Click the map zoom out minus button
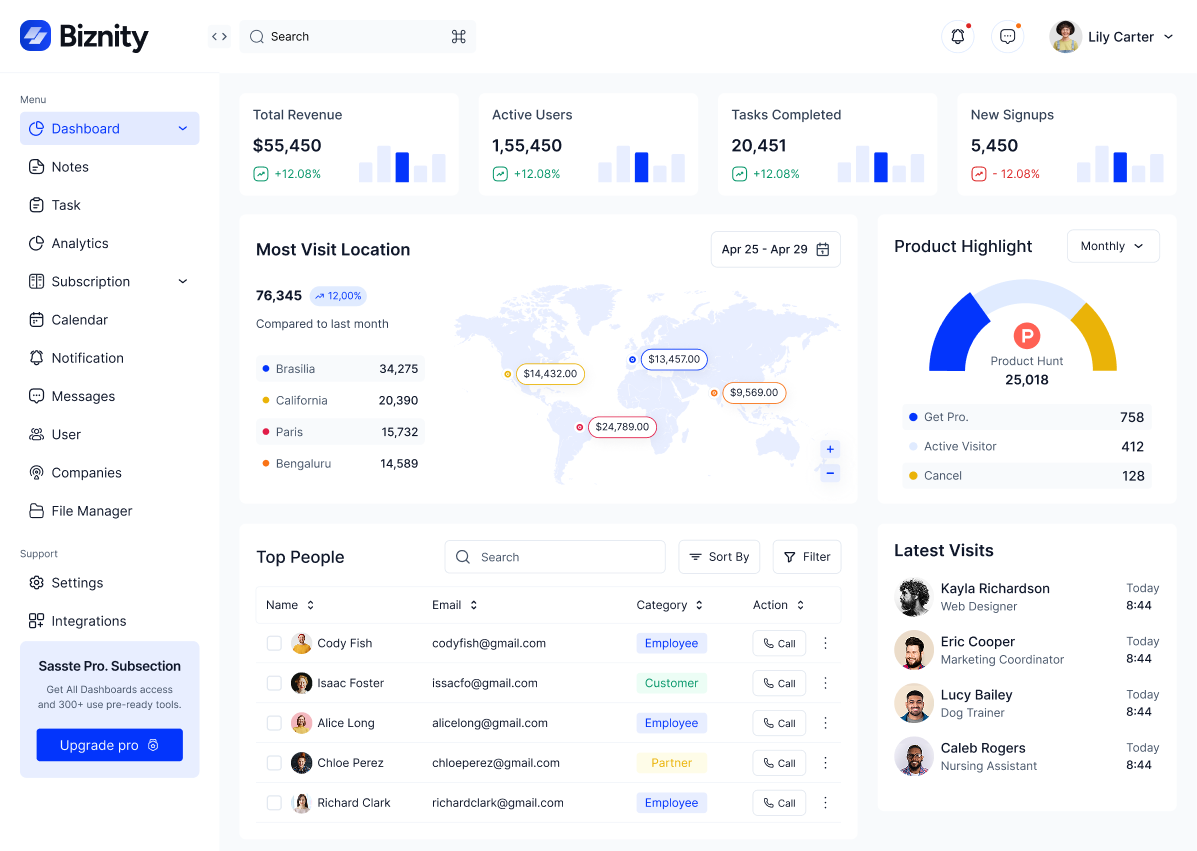 [830, 473]
